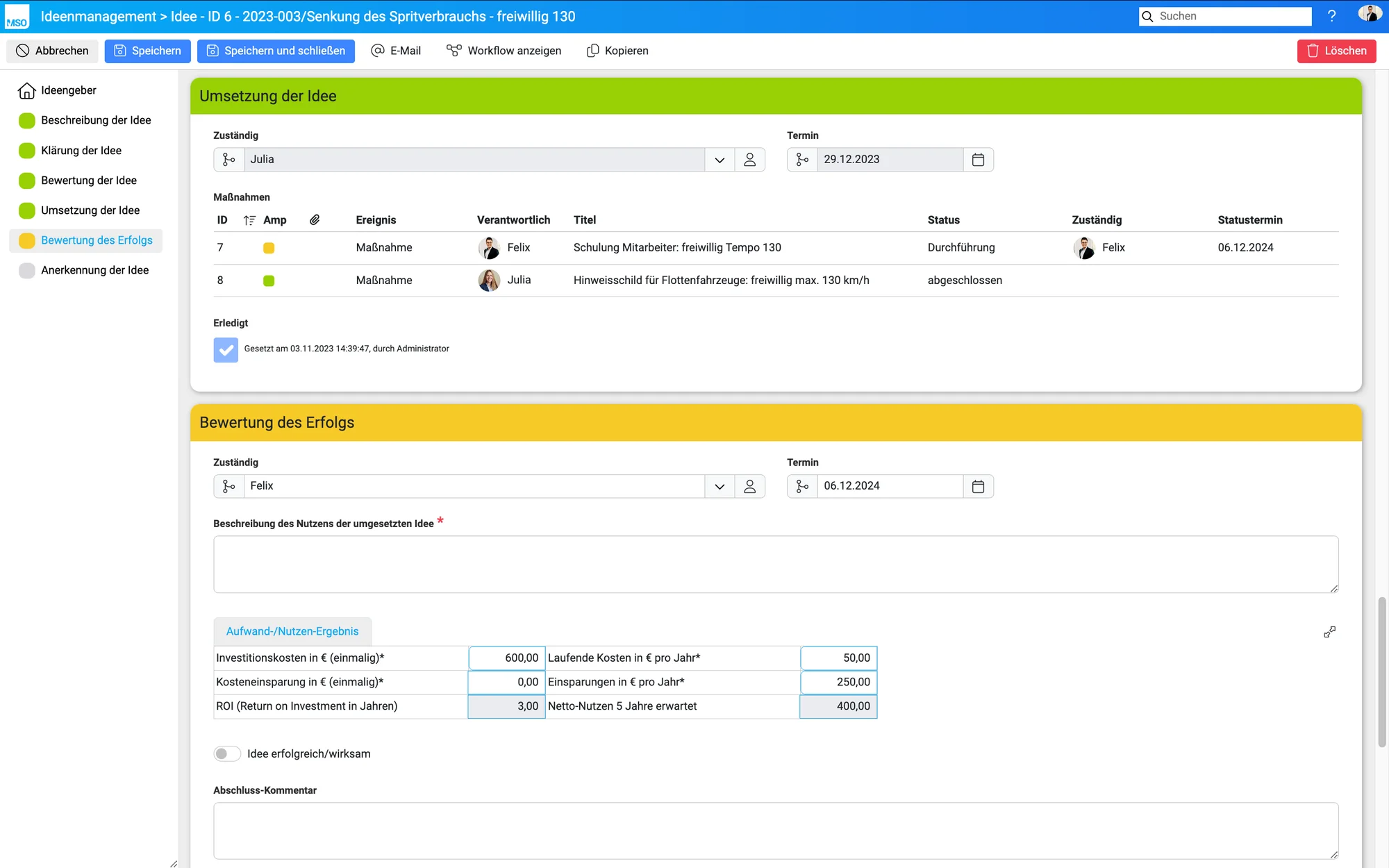This screenshot has height=868, width=1389.
Task: Click the vertical page scrollbar
Action: pos(1382,671)
